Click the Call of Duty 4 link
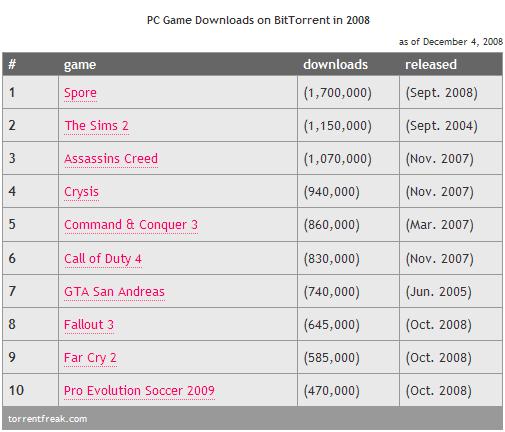This screenshot has height=432, width=505. tap(103, 259)
